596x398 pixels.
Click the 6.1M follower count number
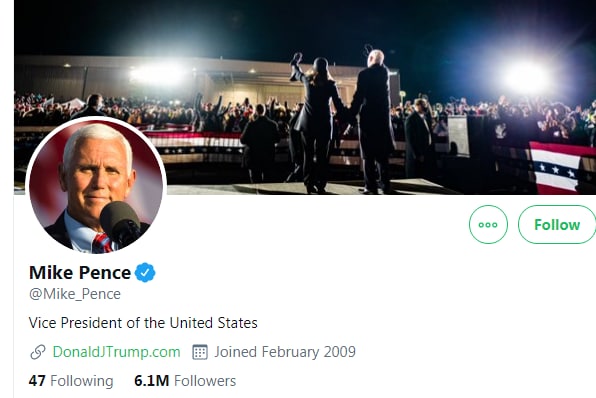152,381
